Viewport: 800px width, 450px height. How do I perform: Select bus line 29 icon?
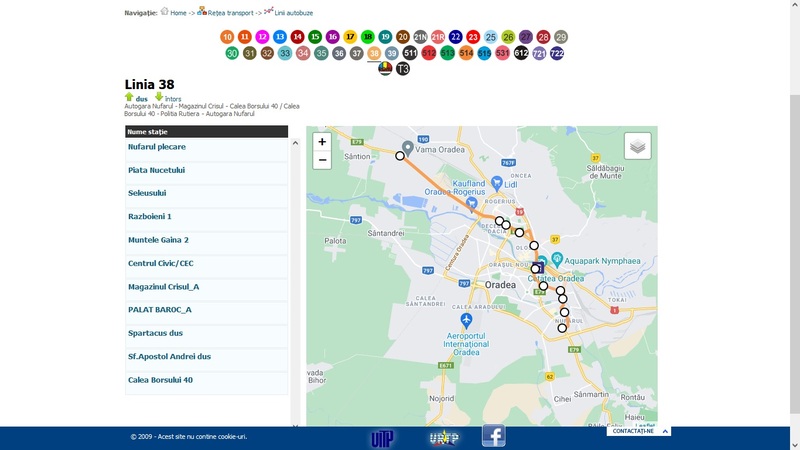pyautogui.click(x=561, y=37)
